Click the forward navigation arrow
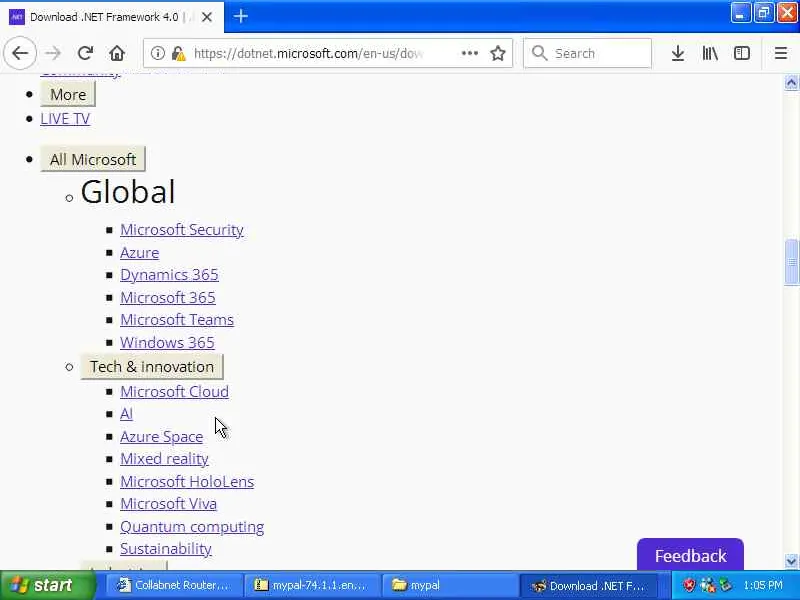This screenshot has width=800, height=600. [x=53, y=53]
